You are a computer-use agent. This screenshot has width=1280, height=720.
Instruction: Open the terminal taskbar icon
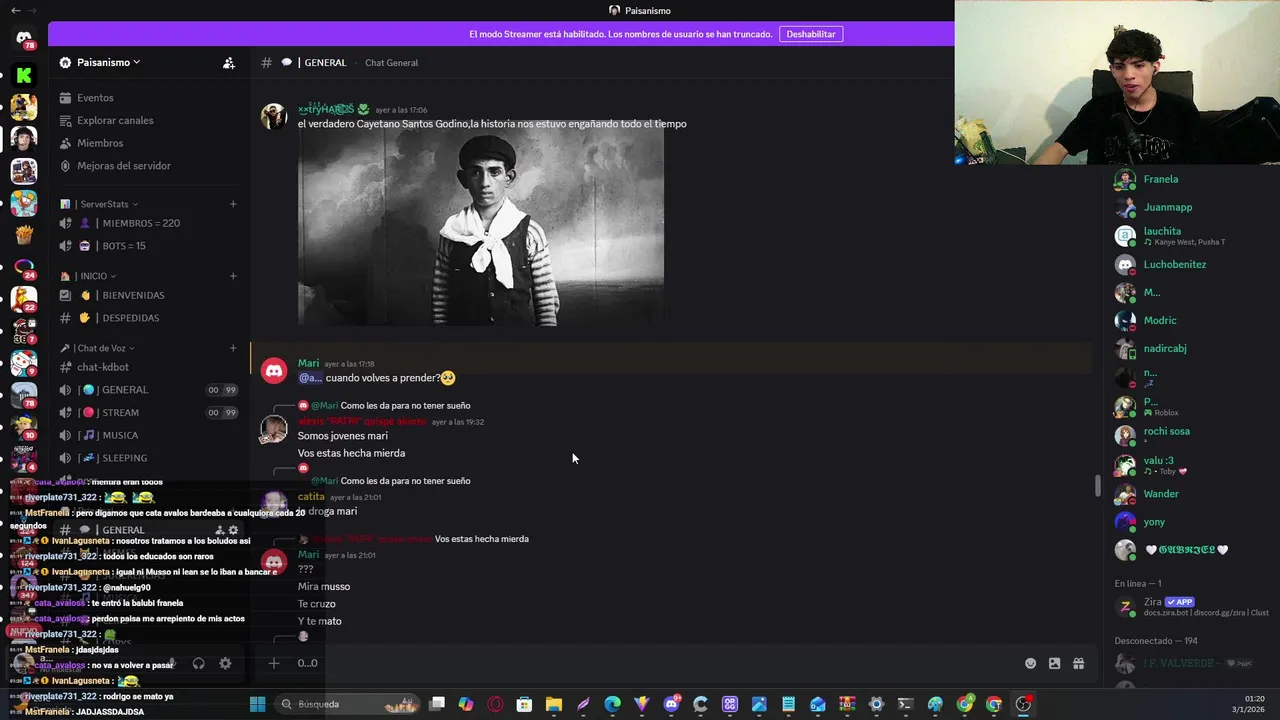906,704
